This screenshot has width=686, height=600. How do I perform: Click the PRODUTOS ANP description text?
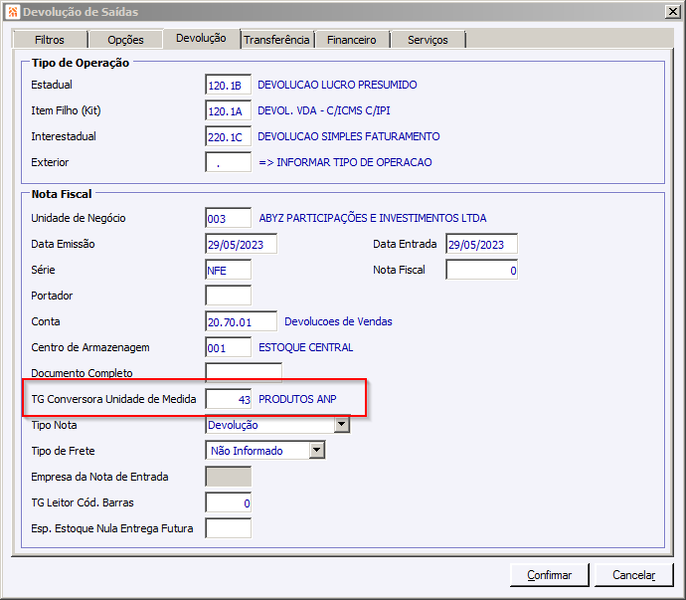tap(298, 399)
